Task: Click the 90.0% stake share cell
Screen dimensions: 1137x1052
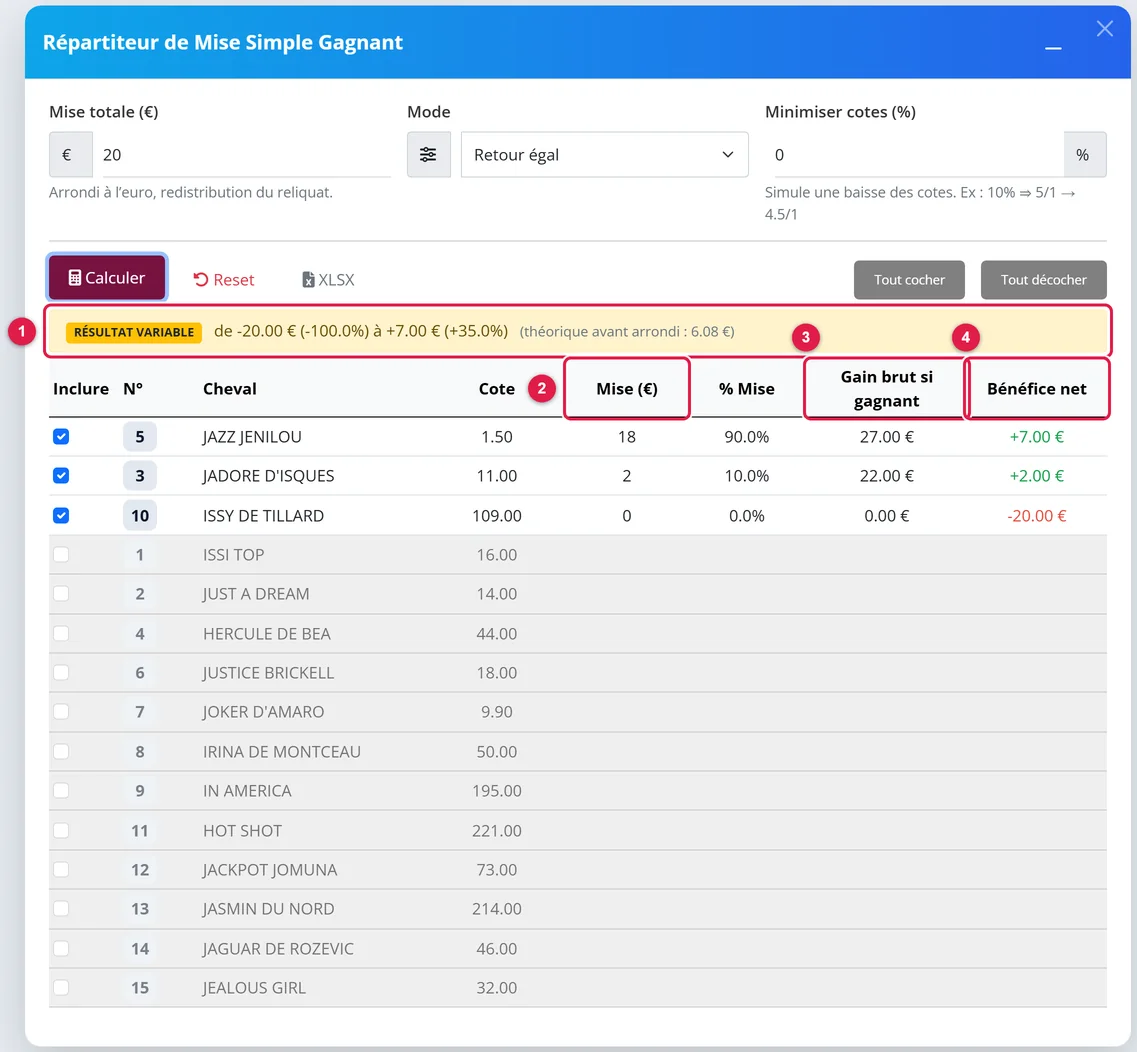Action: pos(747,437)
